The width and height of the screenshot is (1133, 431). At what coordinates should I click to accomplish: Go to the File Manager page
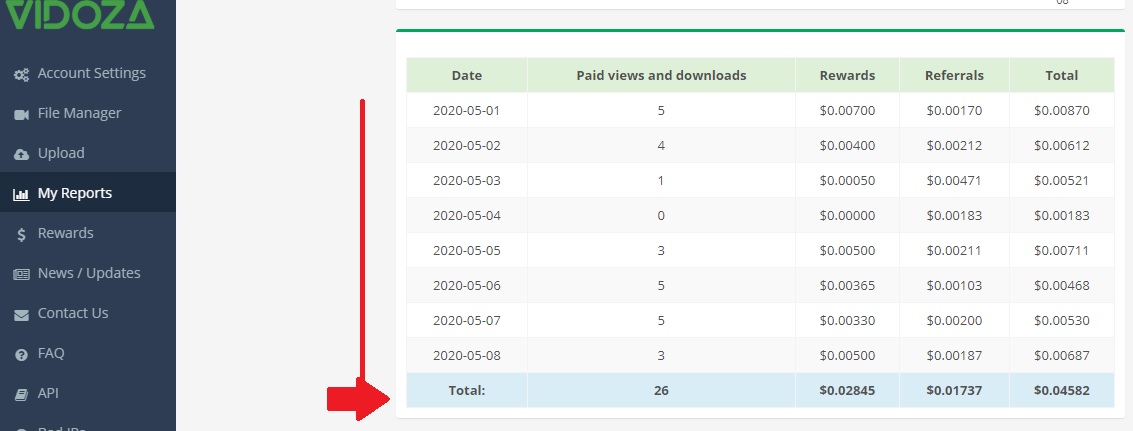[79, 113]
